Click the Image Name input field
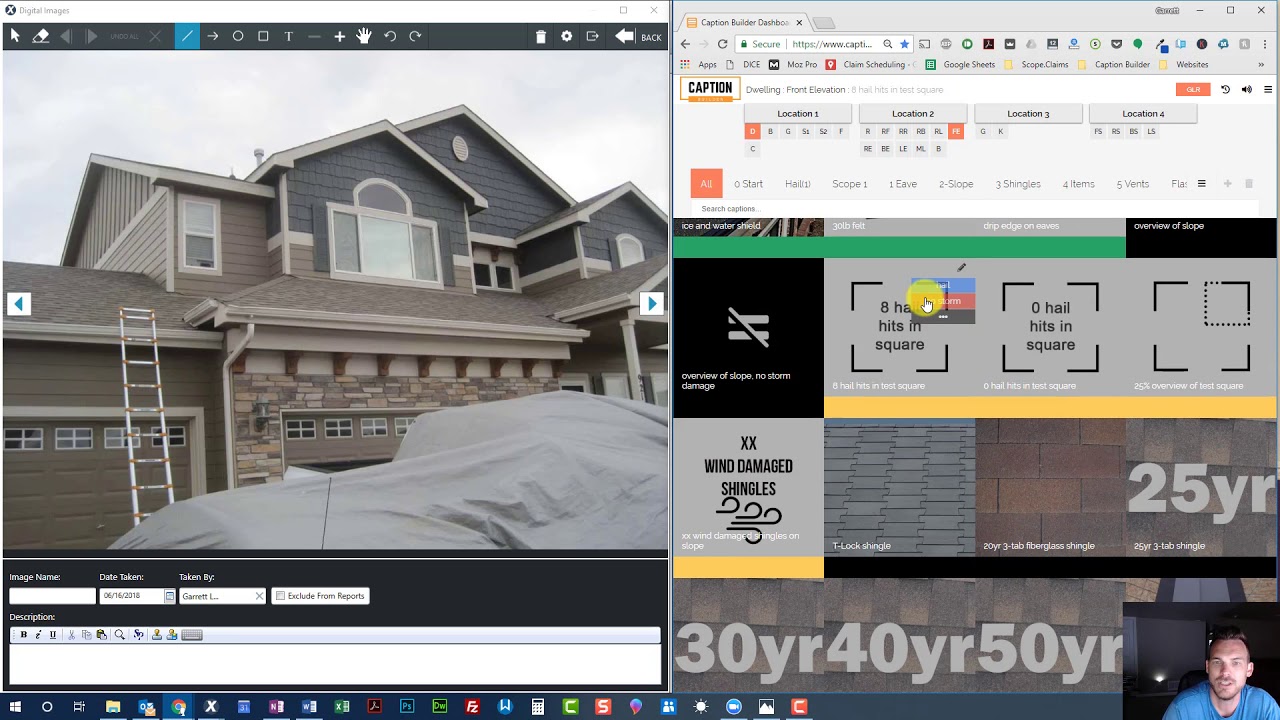 point(52,596)
